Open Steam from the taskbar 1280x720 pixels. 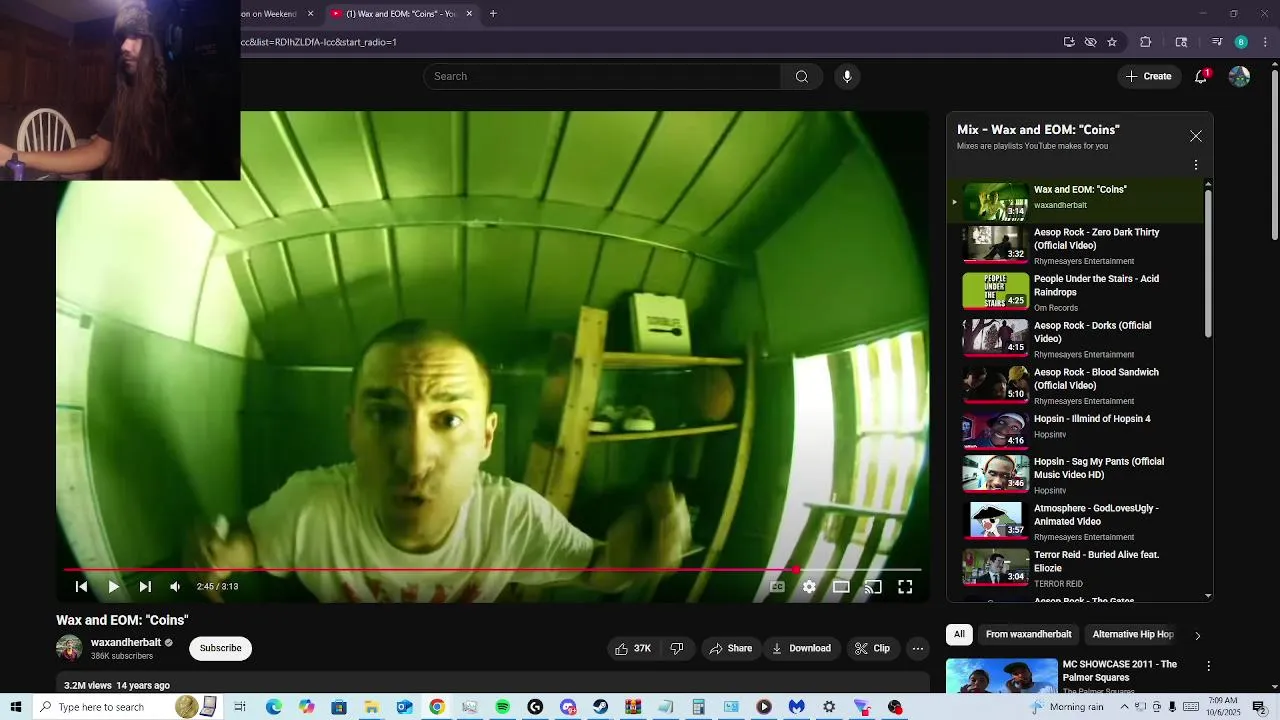pos(600,707)
